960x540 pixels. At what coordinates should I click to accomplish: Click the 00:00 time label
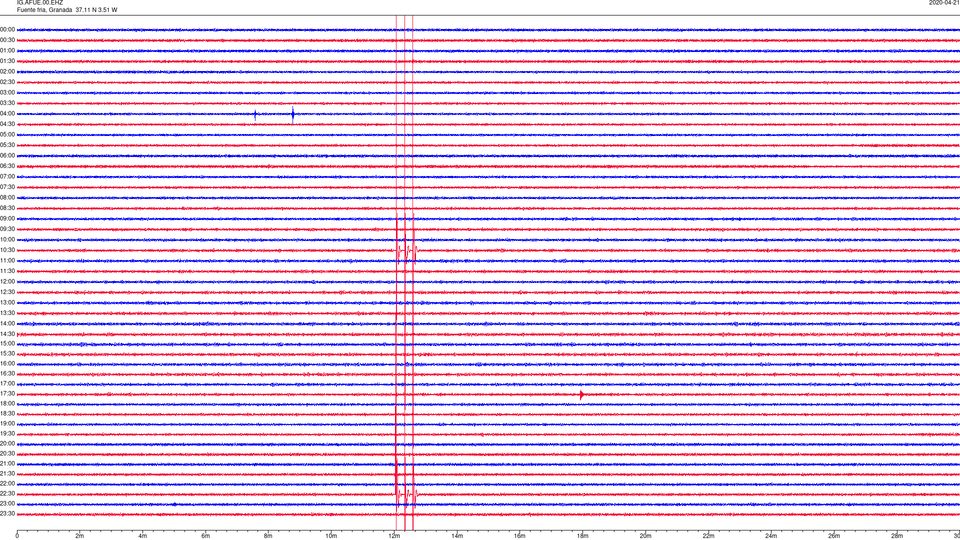[7, 29]
